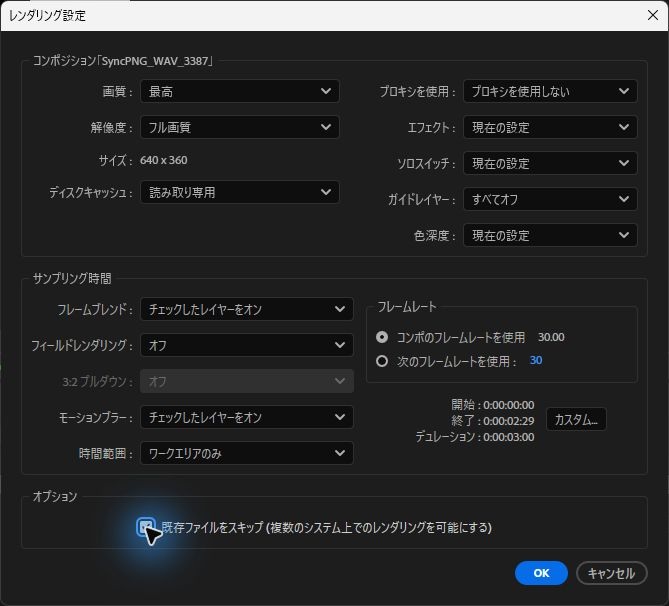This screenshot has width=669, height=606.
Task: Click the size value 640 x 360
Action: (x=164, y=160)
